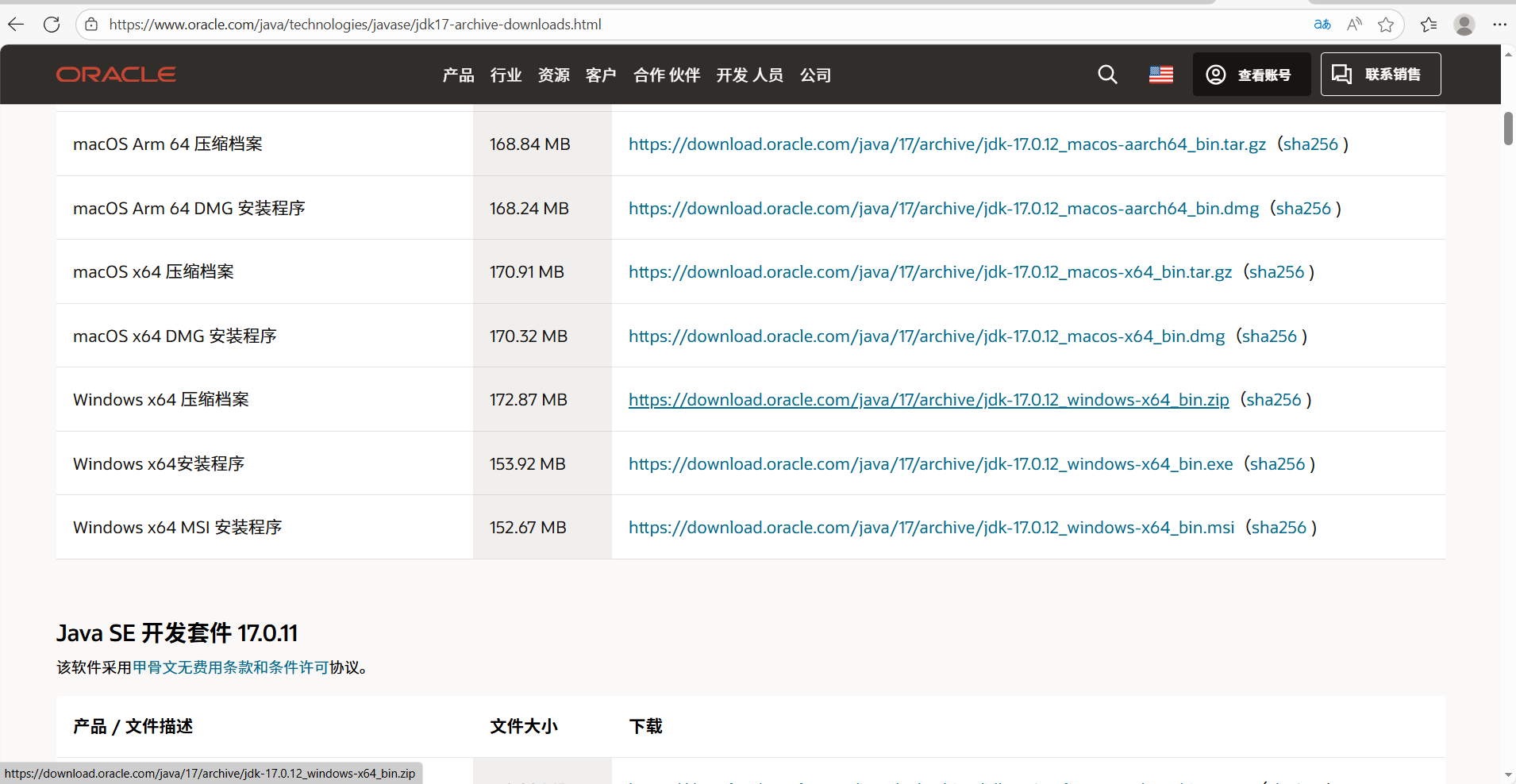Open the 资源 navigation menu

554,75
